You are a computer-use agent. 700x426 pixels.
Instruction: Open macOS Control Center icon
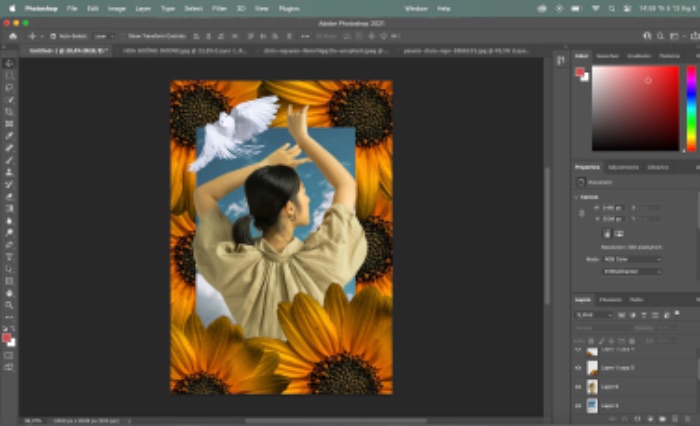(x=627, y=8)
